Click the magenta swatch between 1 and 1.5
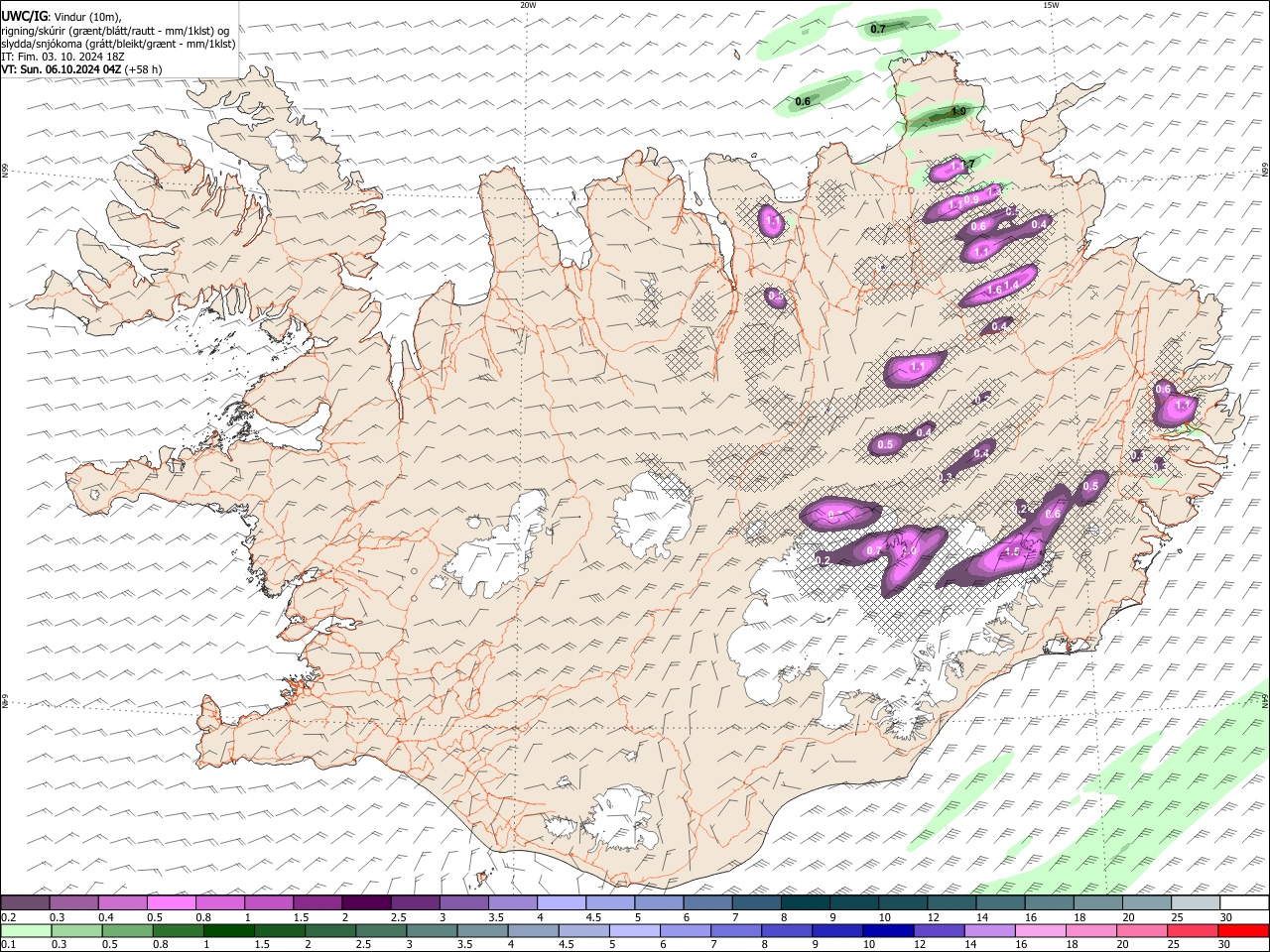The width and height of the screenshot is (1270, 952). point(269,903)
